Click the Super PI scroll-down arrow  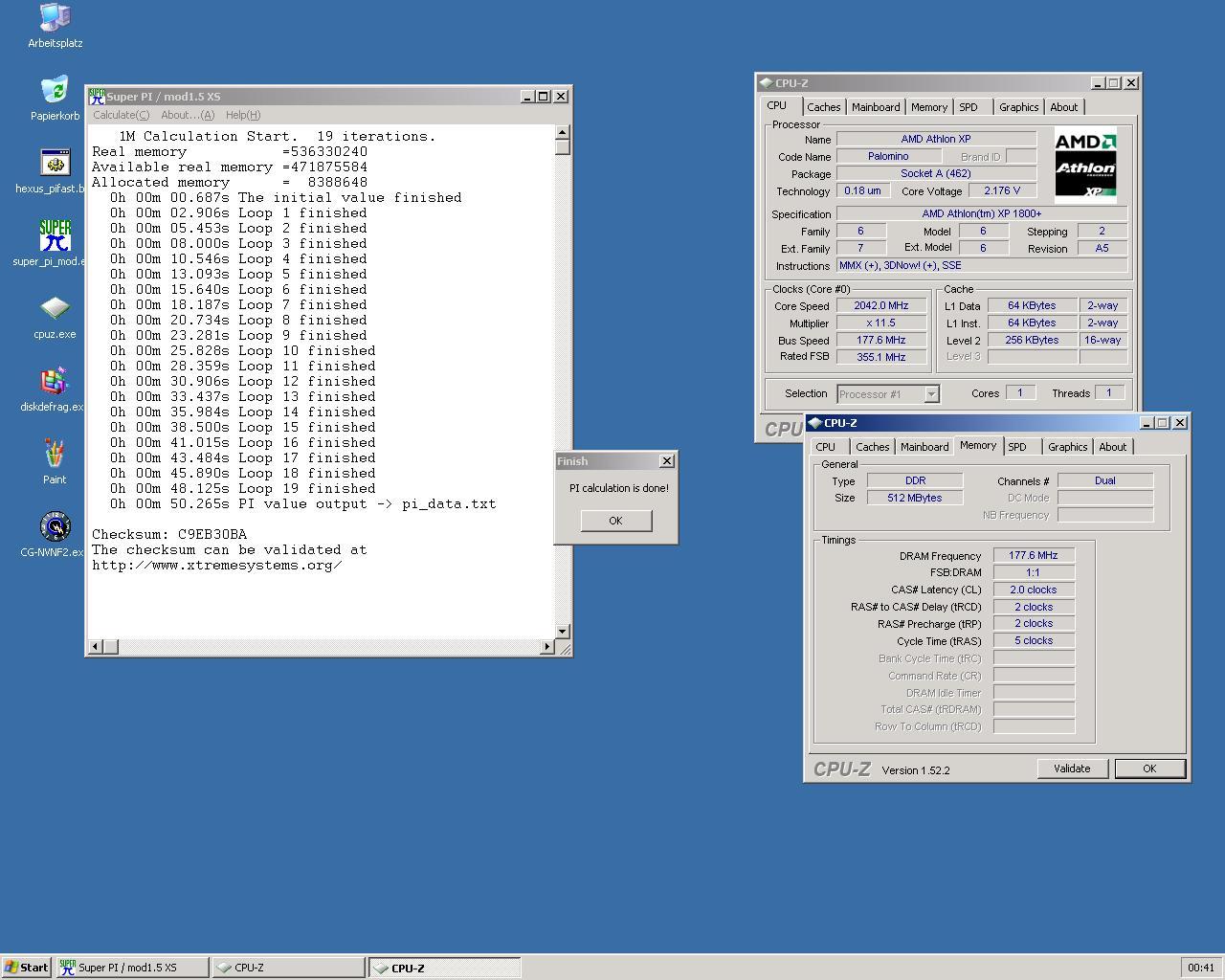(x=563, y=632)
